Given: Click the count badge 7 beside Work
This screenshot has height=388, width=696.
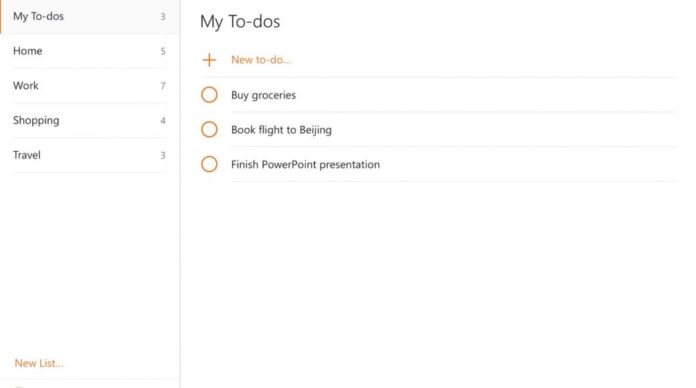Looking at the screenshot, I should point(163,86).
